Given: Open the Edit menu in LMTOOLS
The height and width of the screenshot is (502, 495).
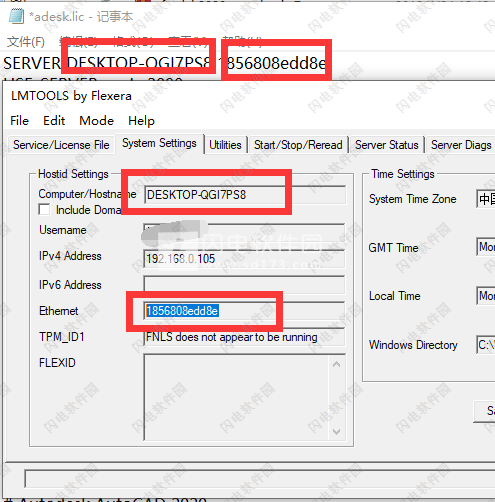Looking at the screenshot, I should click(x=54, y=121).
